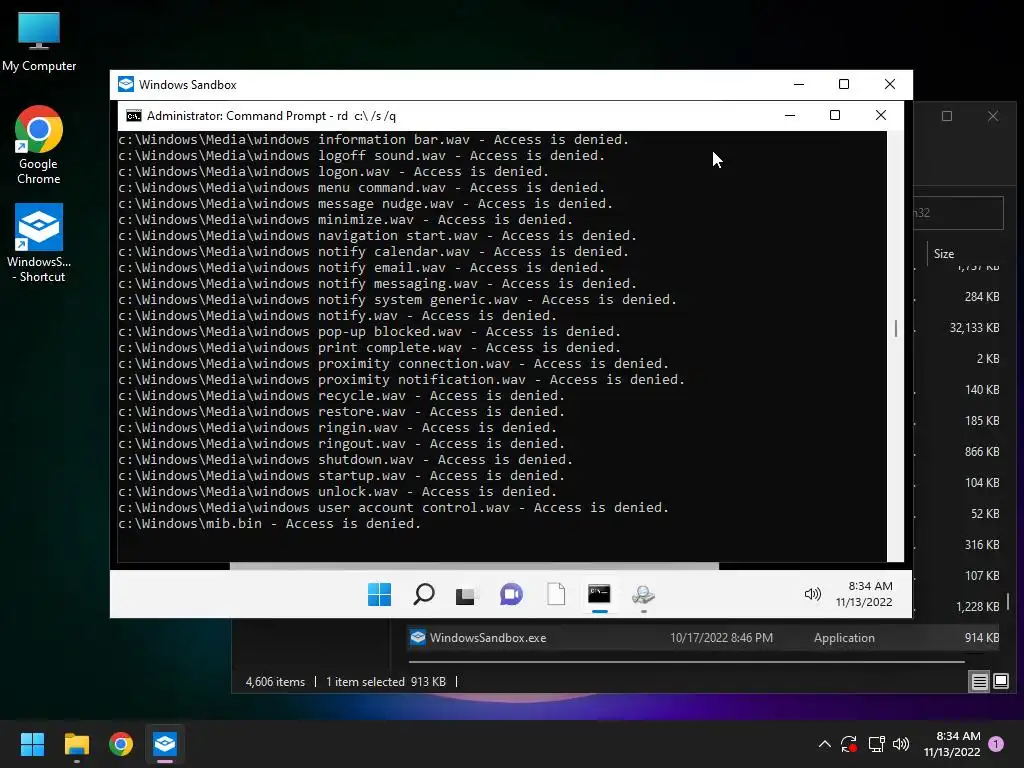The height and width of the screenshot is (768, 1024).
Task: Select Windows Sandbox in host taskbar
Action: coord(165,744)
